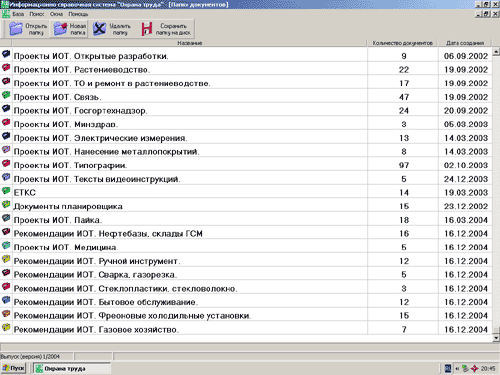This screenshot has width=500, height=375.
Task: Click the vertical scrollbar track
Action: click(x=496, y=191)
